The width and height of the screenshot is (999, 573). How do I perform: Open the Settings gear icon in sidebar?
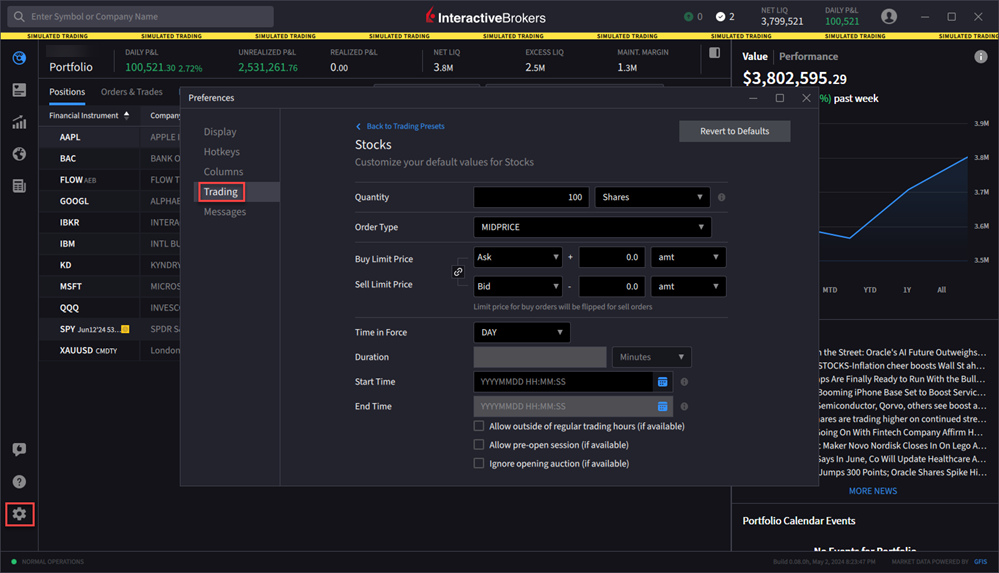pyautogui.click(x=19, y=514)
